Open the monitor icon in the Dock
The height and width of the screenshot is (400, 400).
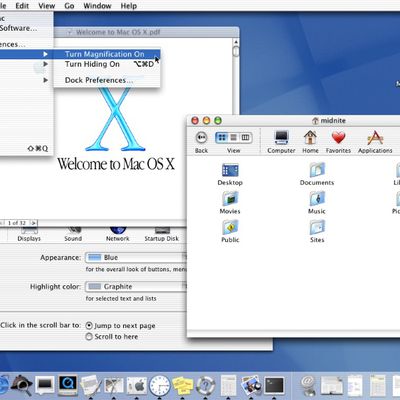[45, 386]
